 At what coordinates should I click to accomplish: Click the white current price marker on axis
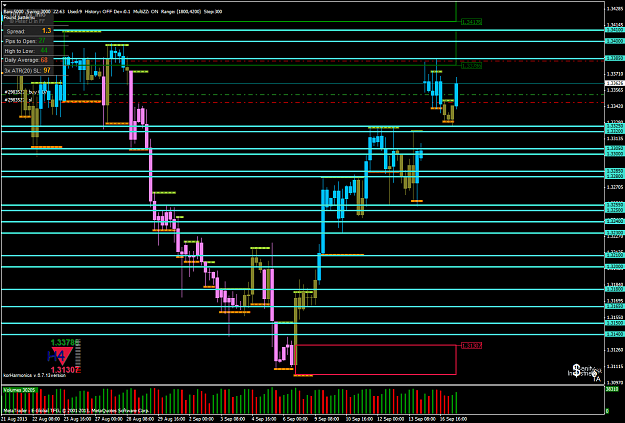click(614, 83)
